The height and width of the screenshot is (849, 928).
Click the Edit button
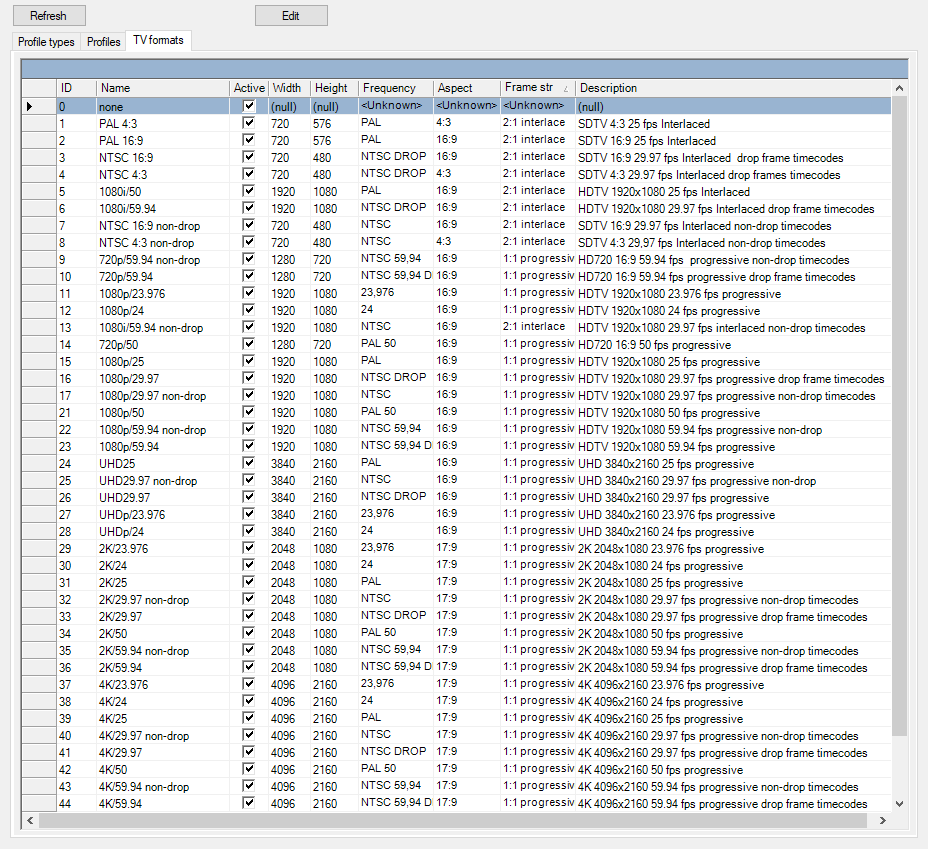click(291, 16)
